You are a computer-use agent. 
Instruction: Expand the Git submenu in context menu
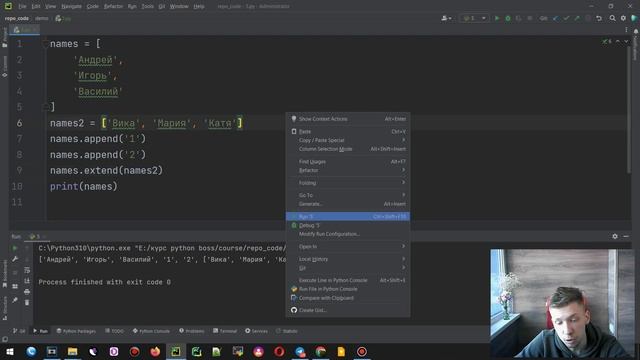(x=348, y=268)
